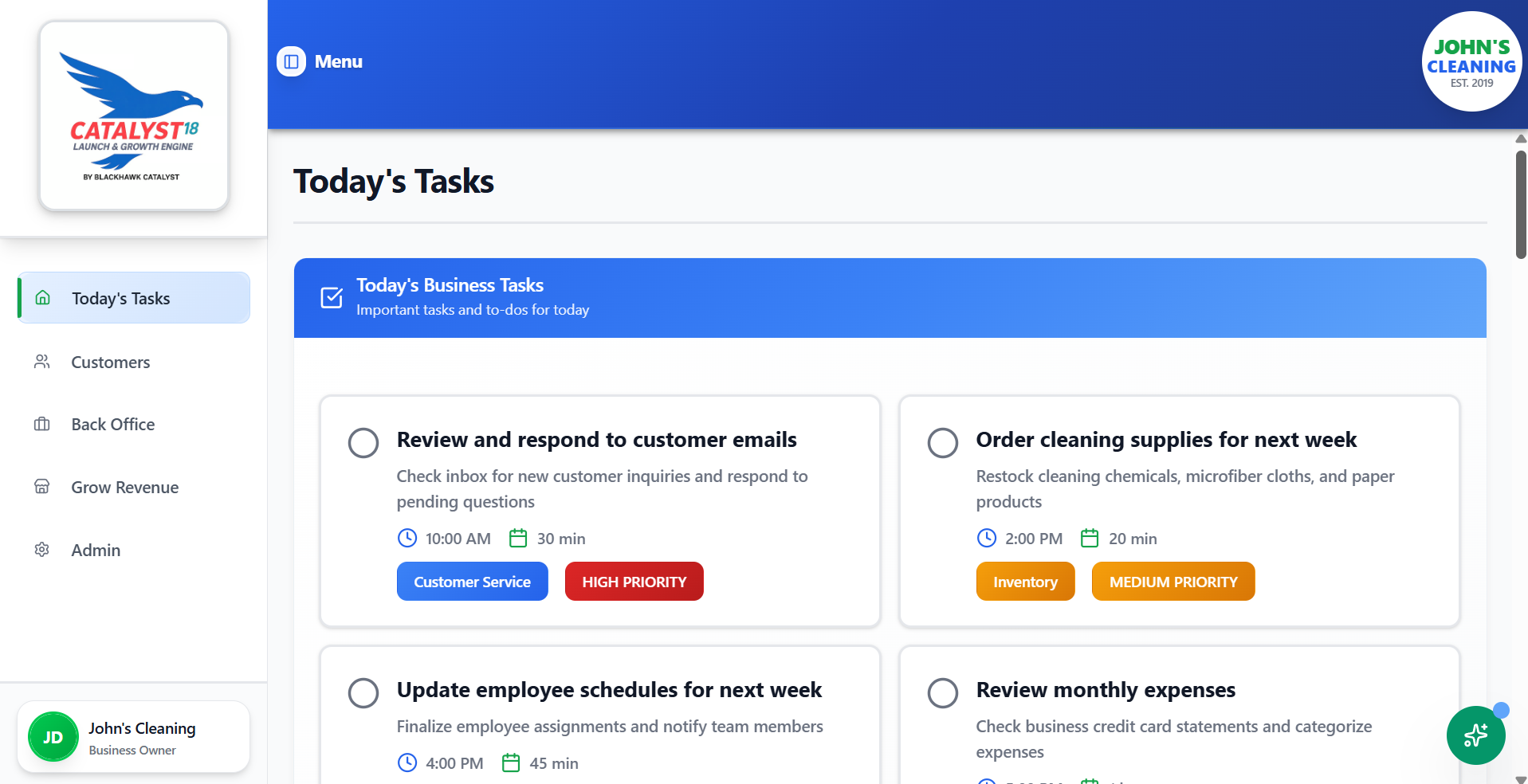Click the Admin settings gear icon
Viewport: 1528px width, 784px height.
[42, 550]
